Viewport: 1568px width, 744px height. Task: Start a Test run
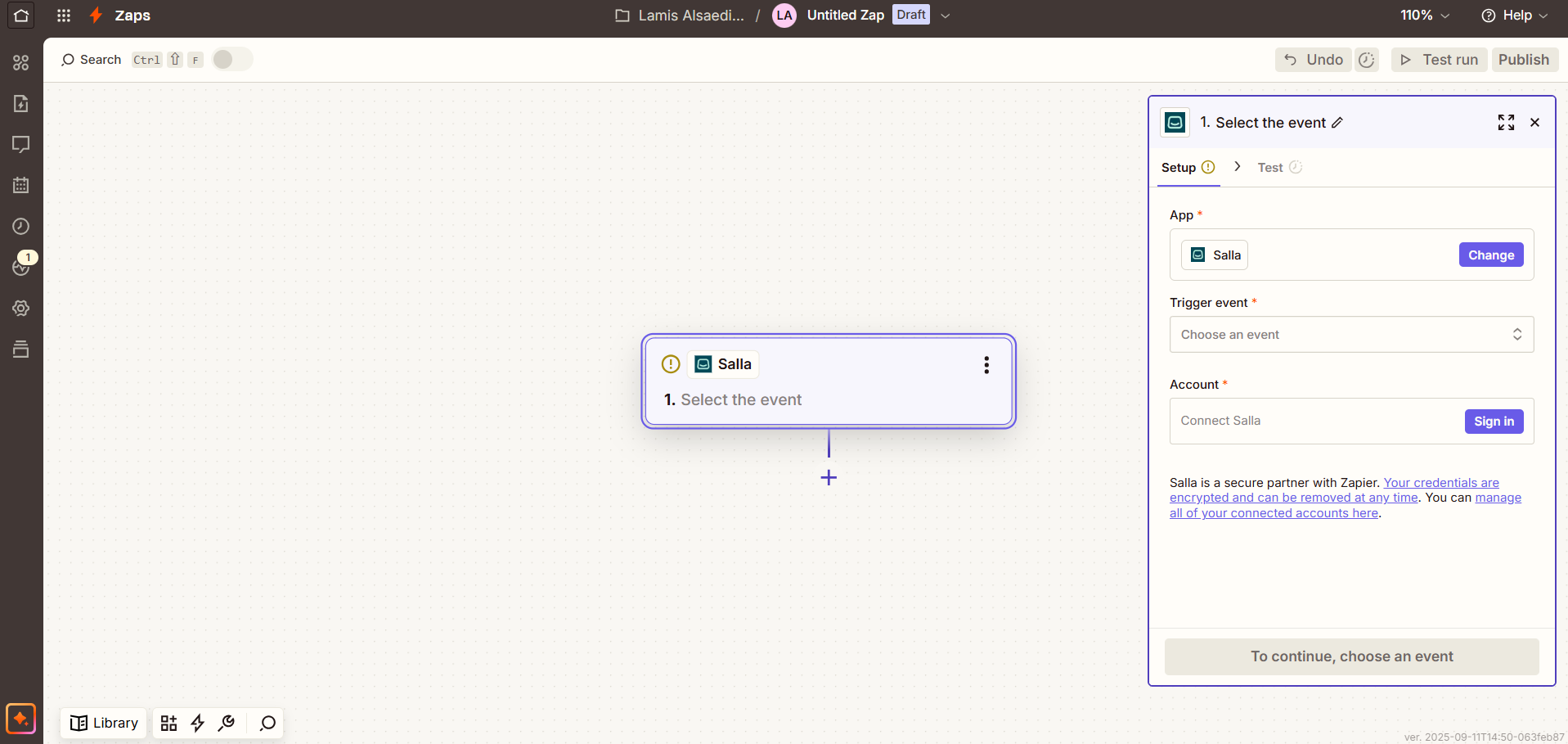pos(1440,60)
